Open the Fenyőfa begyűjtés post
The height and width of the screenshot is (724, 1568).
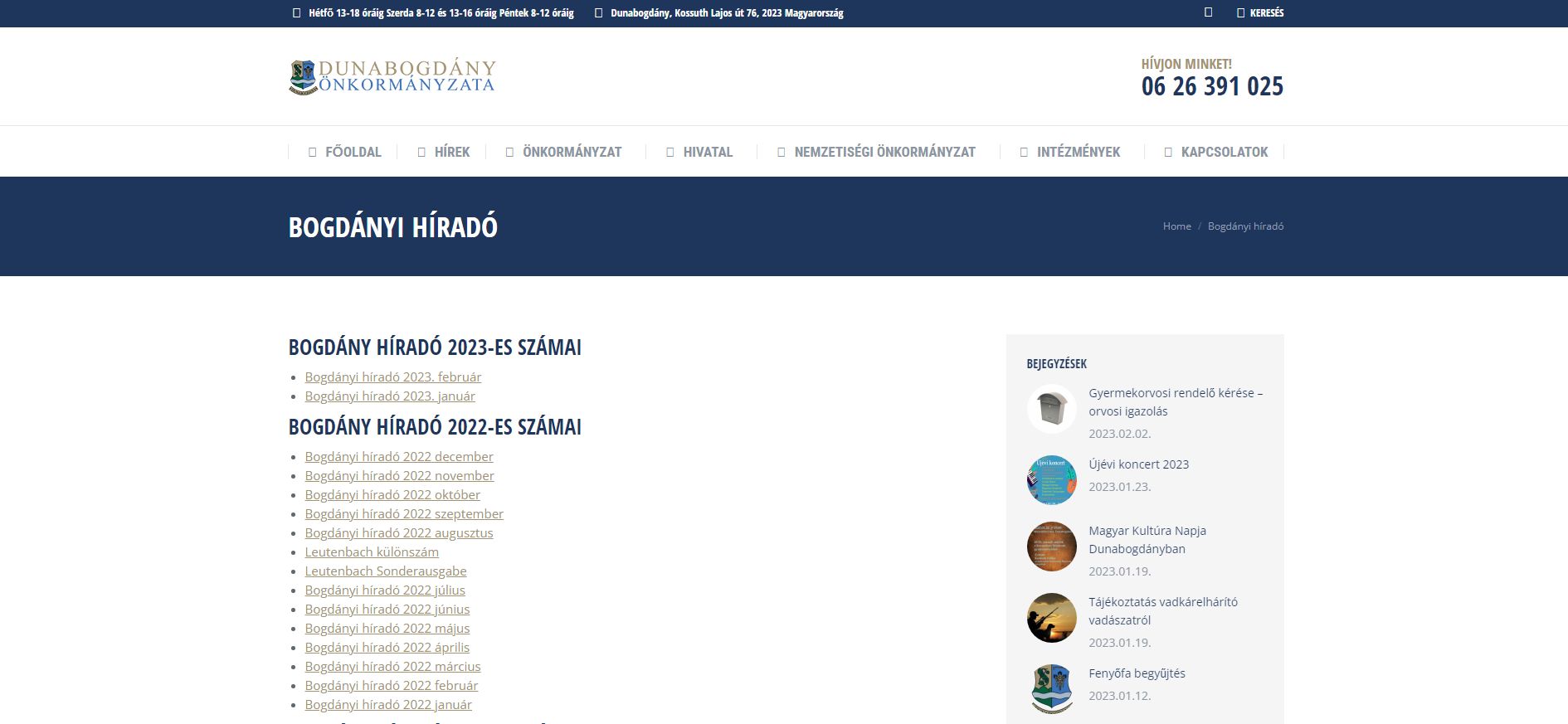[1137, 673]
